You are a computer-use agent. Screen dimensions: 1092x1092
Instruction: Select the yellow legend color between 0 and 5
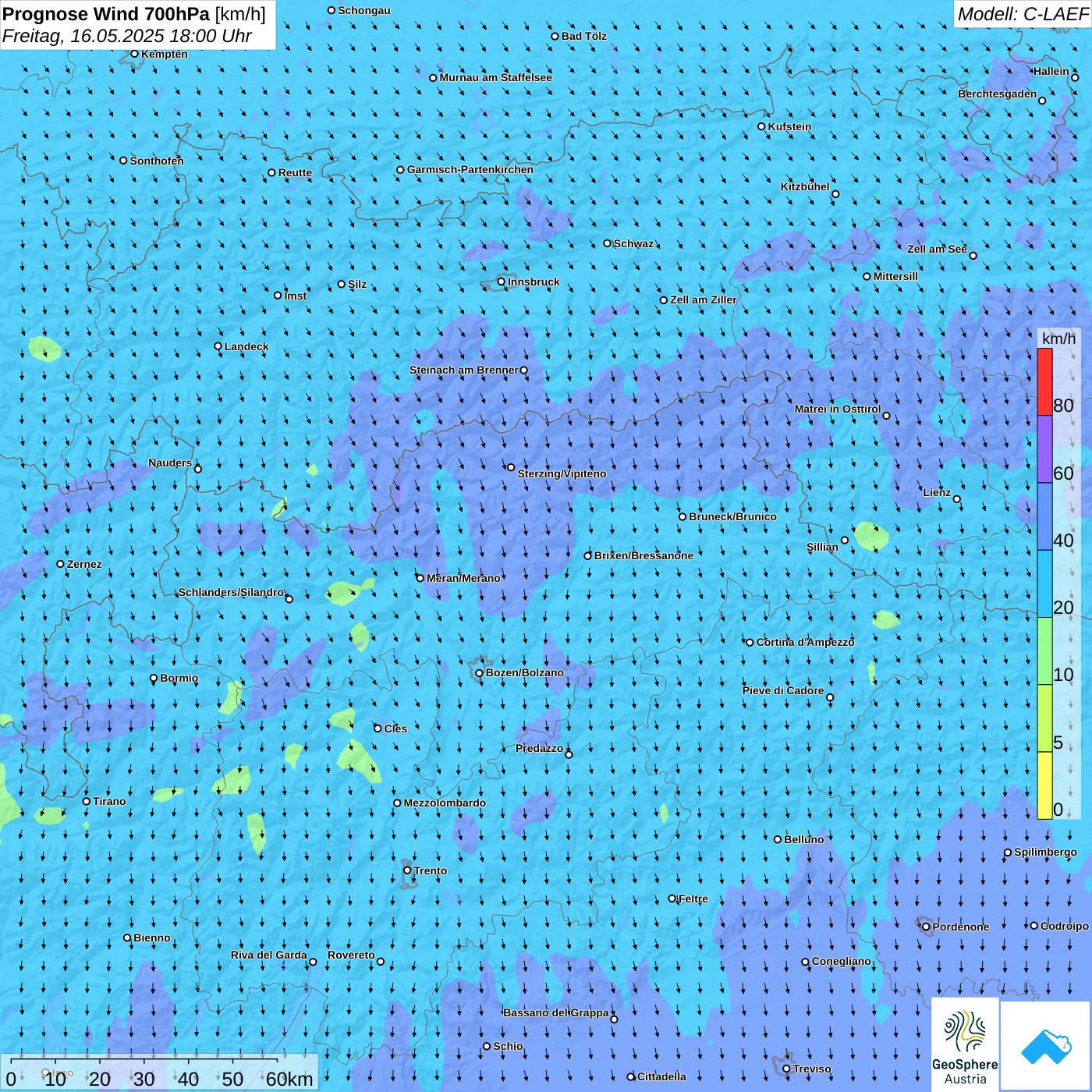click(1044, 785)
